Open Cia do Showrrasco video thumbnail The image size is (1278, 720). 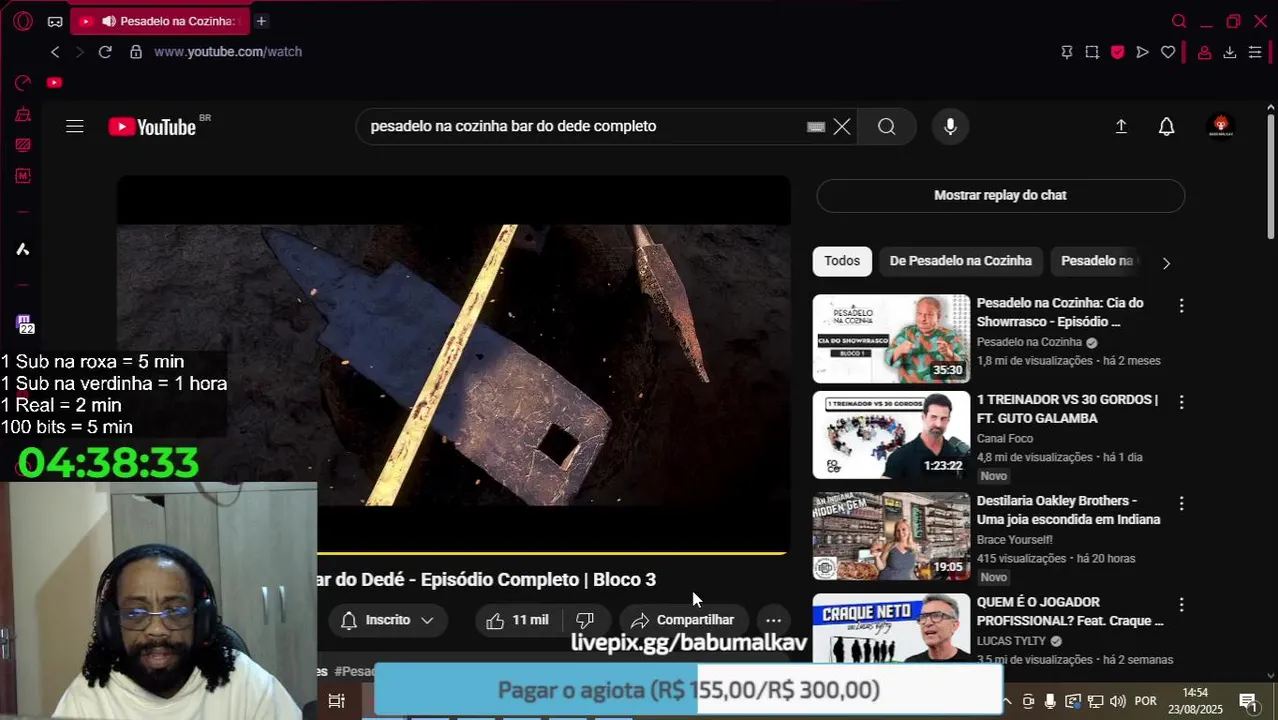891,338
